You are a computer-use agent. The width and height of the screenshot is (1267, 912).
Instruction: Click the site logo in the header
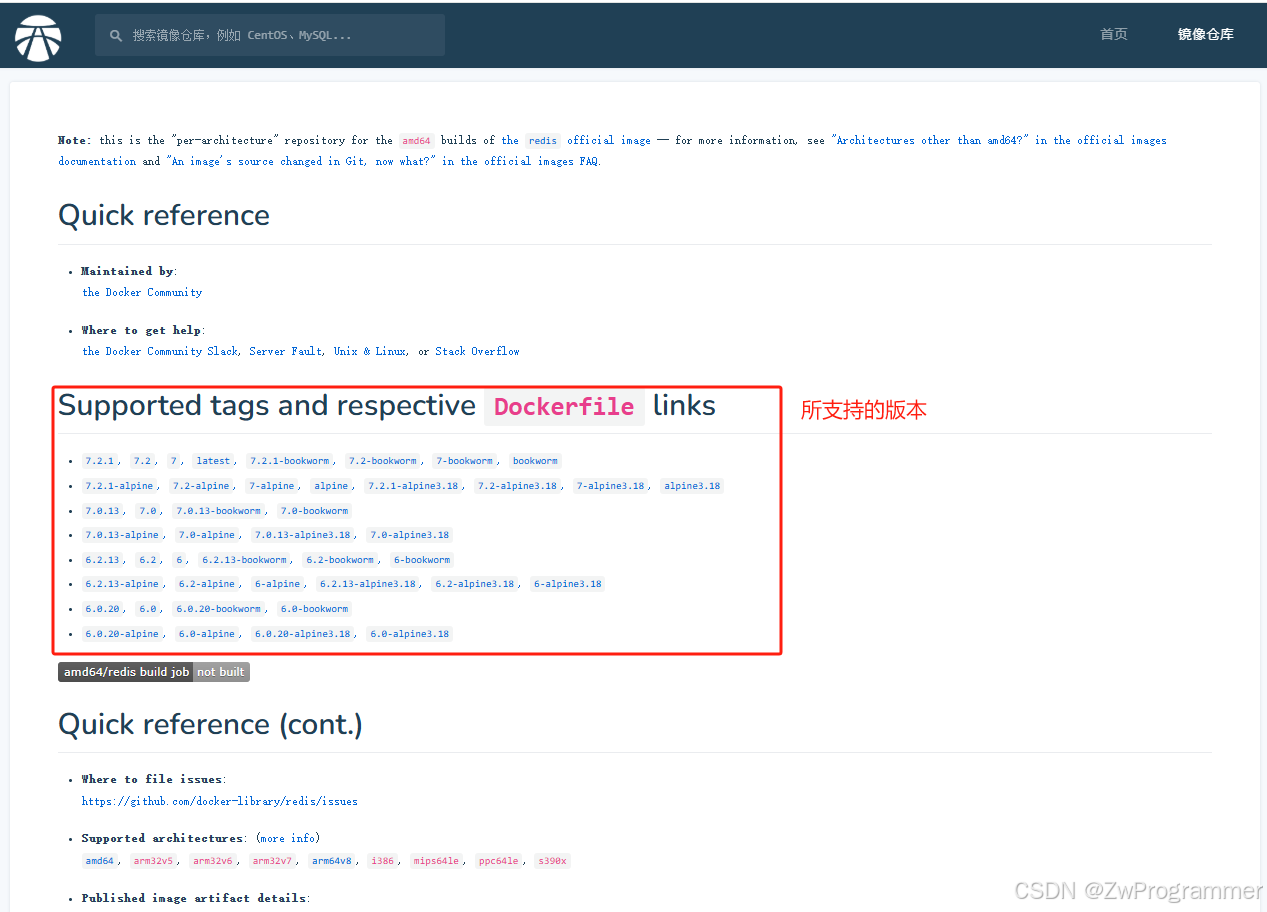pyautogui.click(x=38, y=37)
